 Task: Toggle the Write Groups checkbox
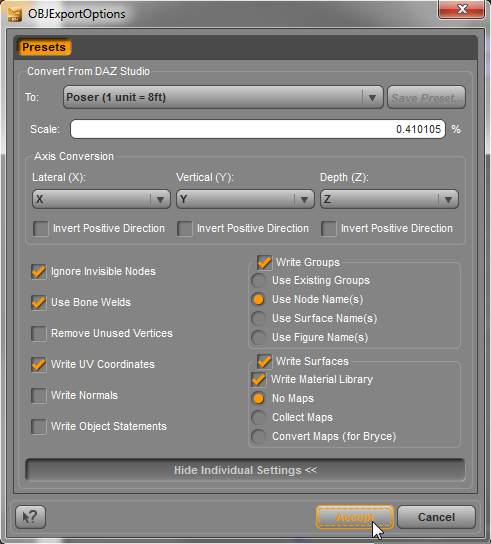(x=264, y=263)
